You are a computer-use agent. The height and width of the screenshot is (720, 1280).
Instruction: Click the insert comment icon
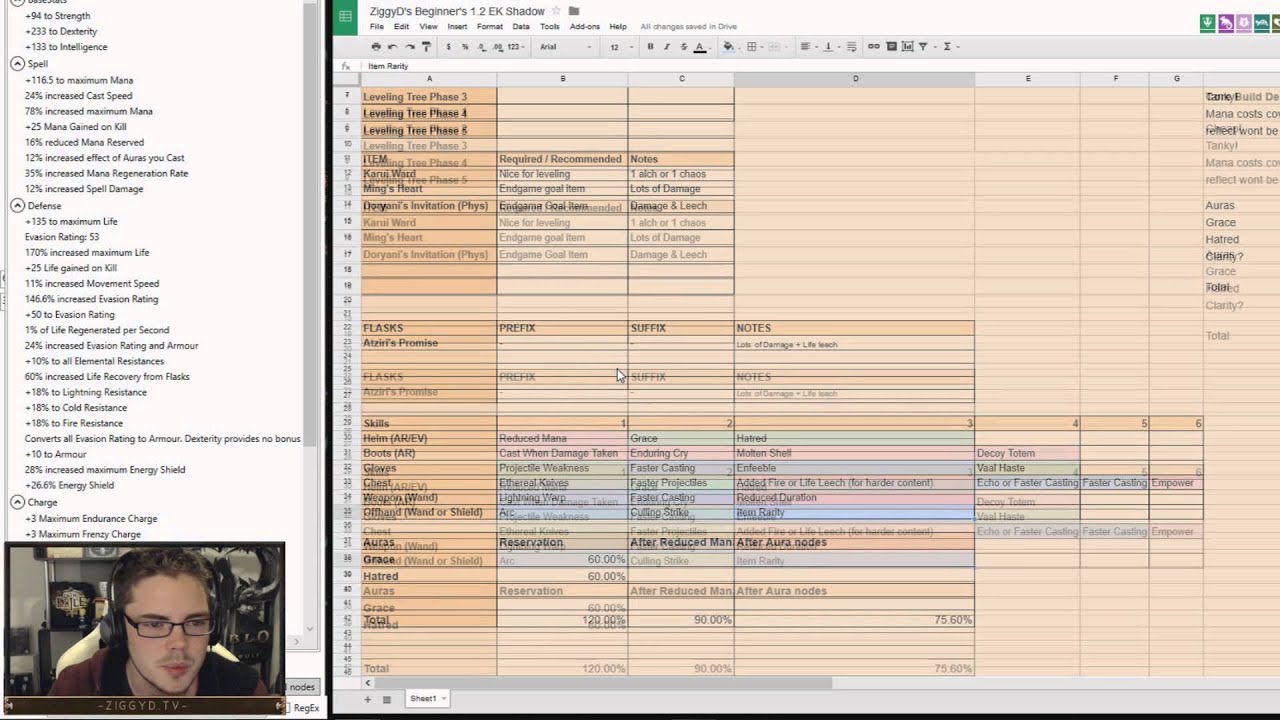click(x=891, y=47)
